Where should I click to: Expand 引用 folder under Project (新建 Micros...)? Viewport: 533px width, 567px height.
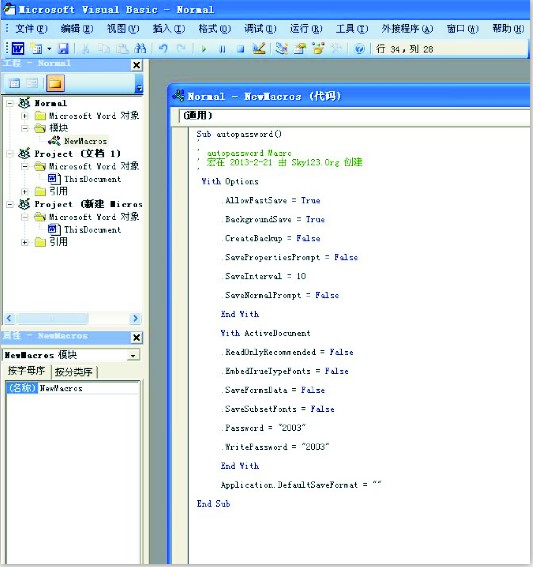[25, 242]
